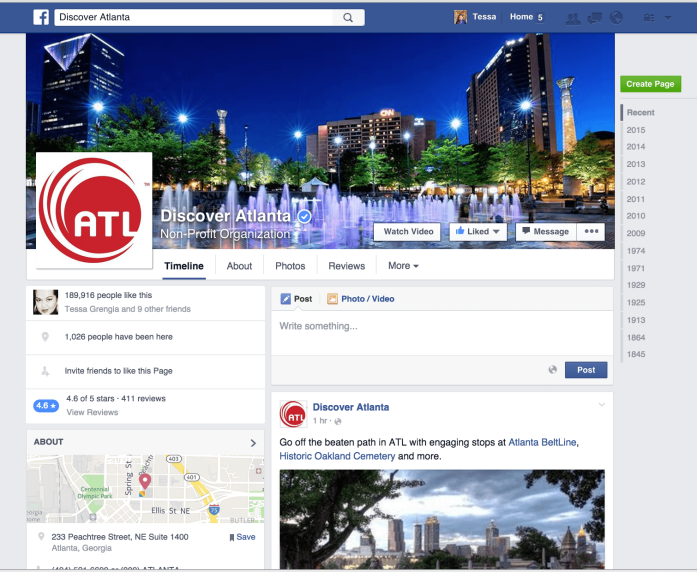Jump to 1929 in timeline navigator
Screen dimensions: 697x572
[636, 285]
